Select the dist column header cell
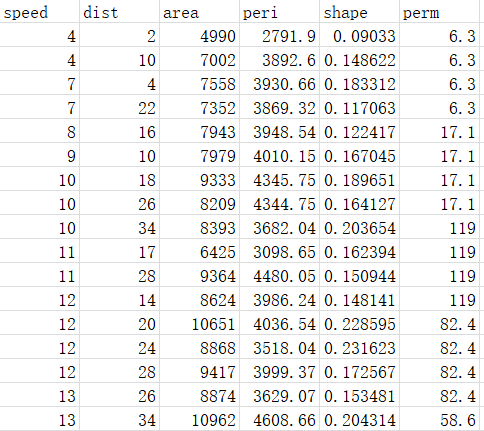This screenshot has height=431, width=484. click(119, 12)
